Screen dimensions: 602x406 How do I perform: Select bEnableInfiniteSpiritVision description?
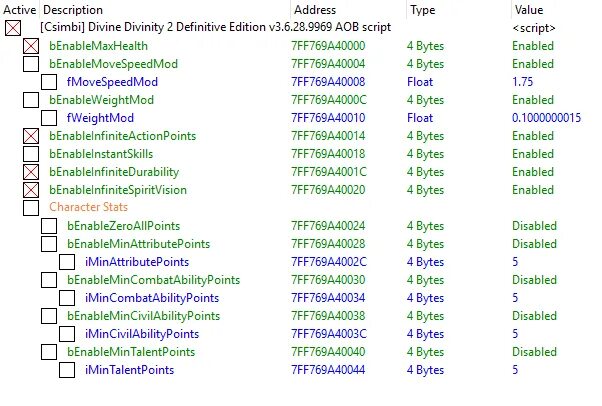[118, 190]
